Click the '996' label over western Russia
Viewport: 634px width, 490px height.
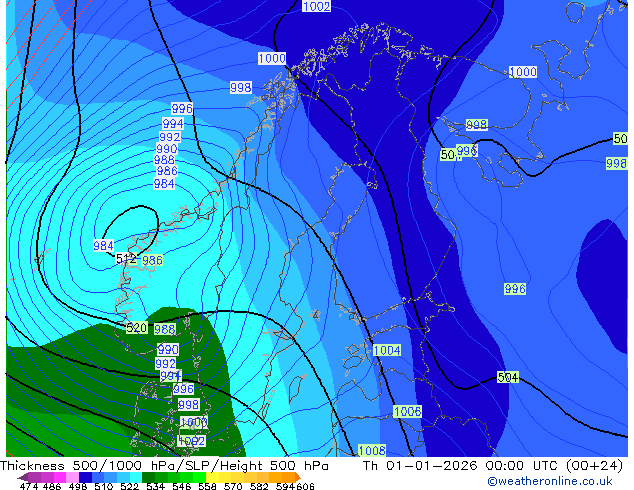515,289
